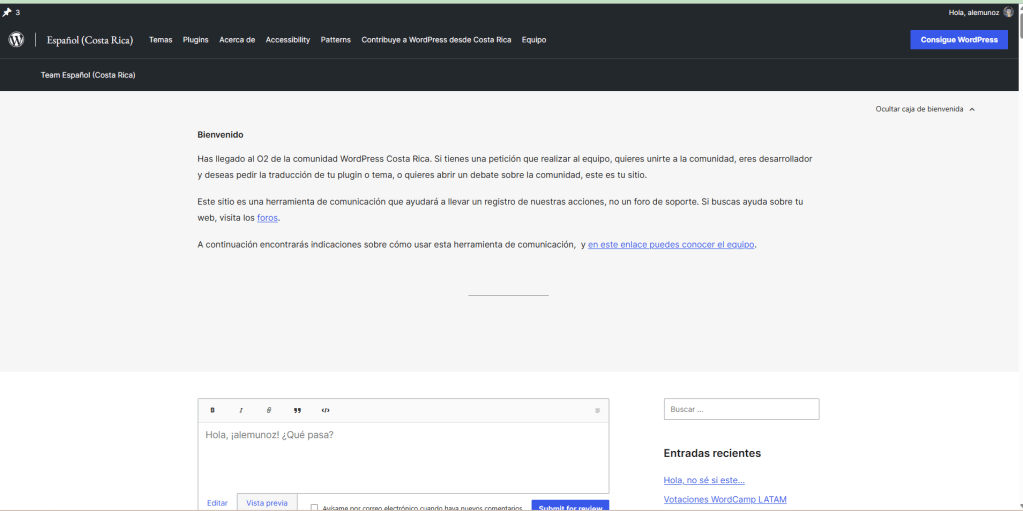Open the alemunoz avatar icon
This screenshot has width=1023, height=511.
click(1009, 12)
